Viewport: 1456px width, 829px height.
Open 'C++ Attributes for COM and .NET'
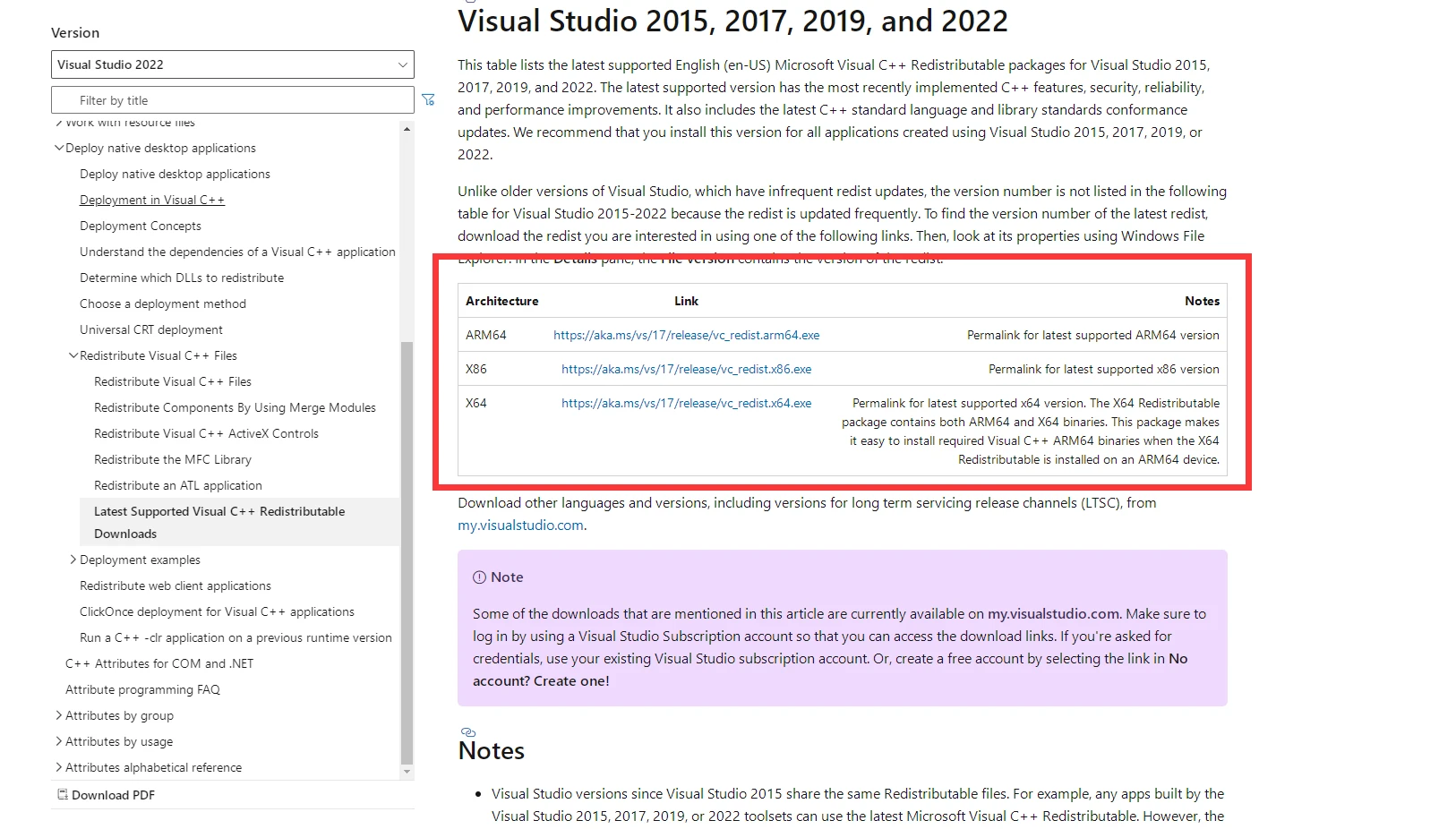(x=159, y=663)
